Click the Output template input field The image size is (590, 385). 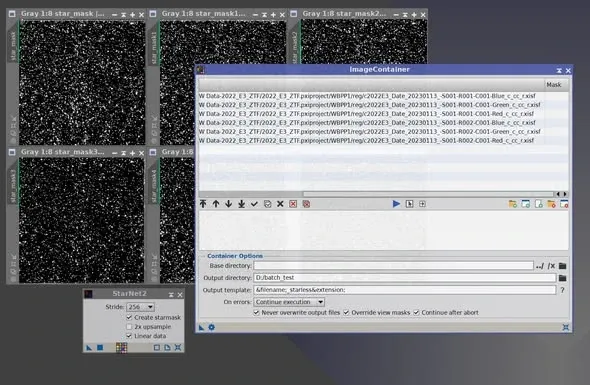coord(405,290)
